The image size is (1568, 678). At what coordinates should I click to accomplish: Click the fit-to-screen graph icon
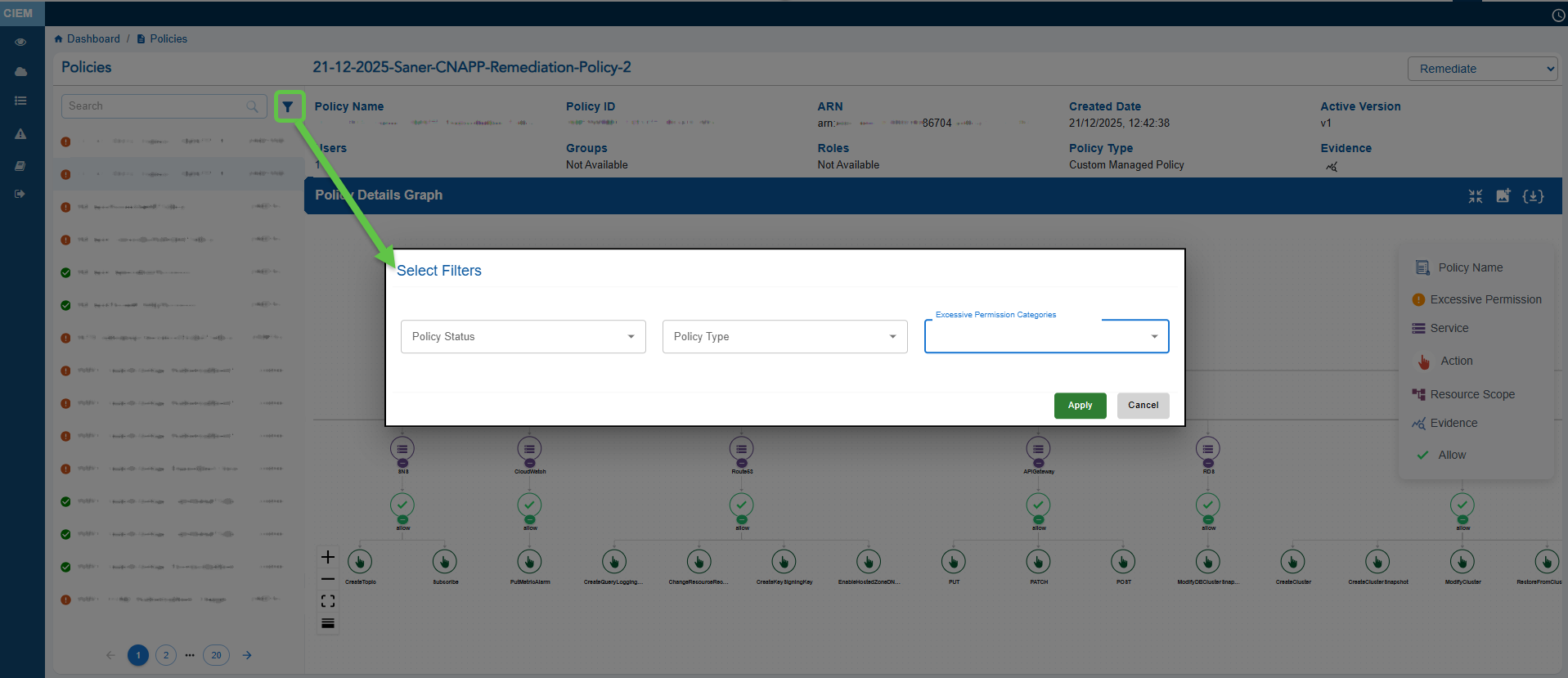point(328,601)
